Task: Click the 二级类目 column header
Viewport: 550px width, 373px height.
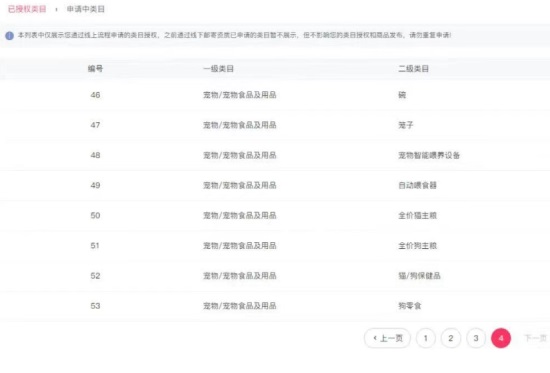Action: [x=413, y=68]
